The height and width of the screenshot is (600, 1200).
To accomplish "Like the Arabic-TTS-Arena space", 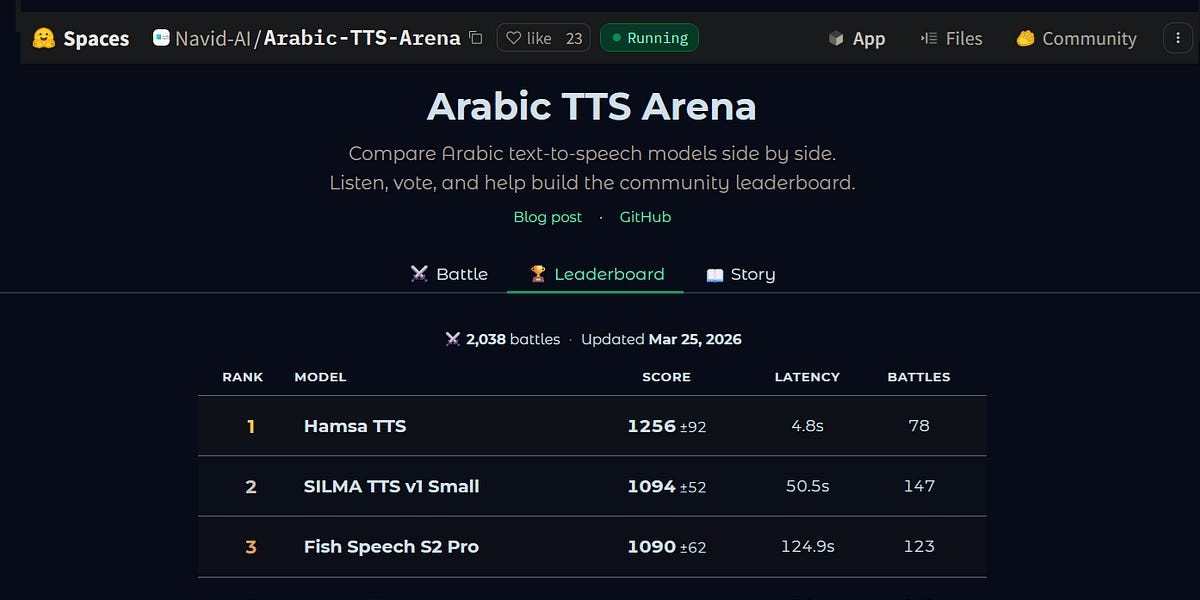I will coord(528,38).
